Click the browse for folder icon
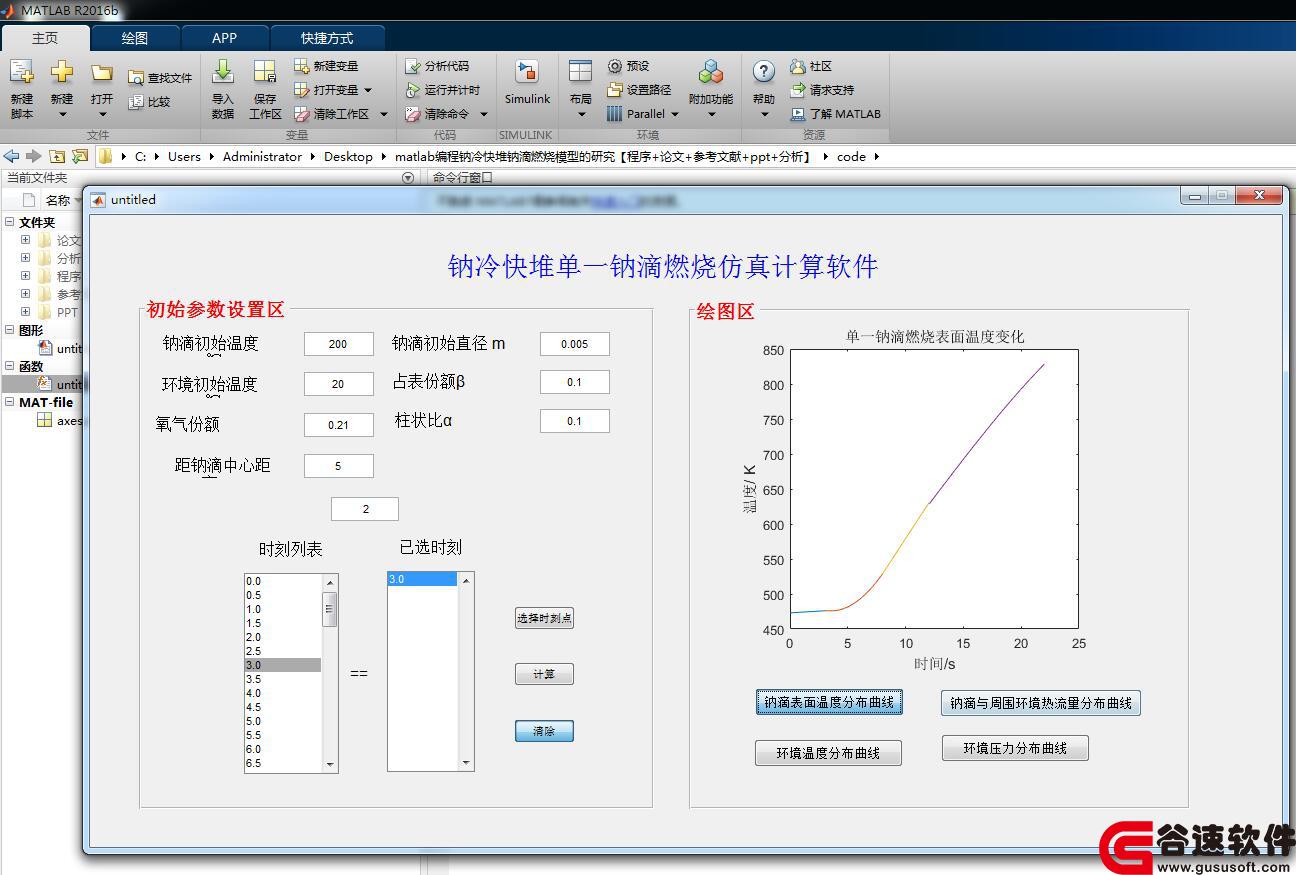Viewport: 1296px width, 875px height. coord(80,156)
